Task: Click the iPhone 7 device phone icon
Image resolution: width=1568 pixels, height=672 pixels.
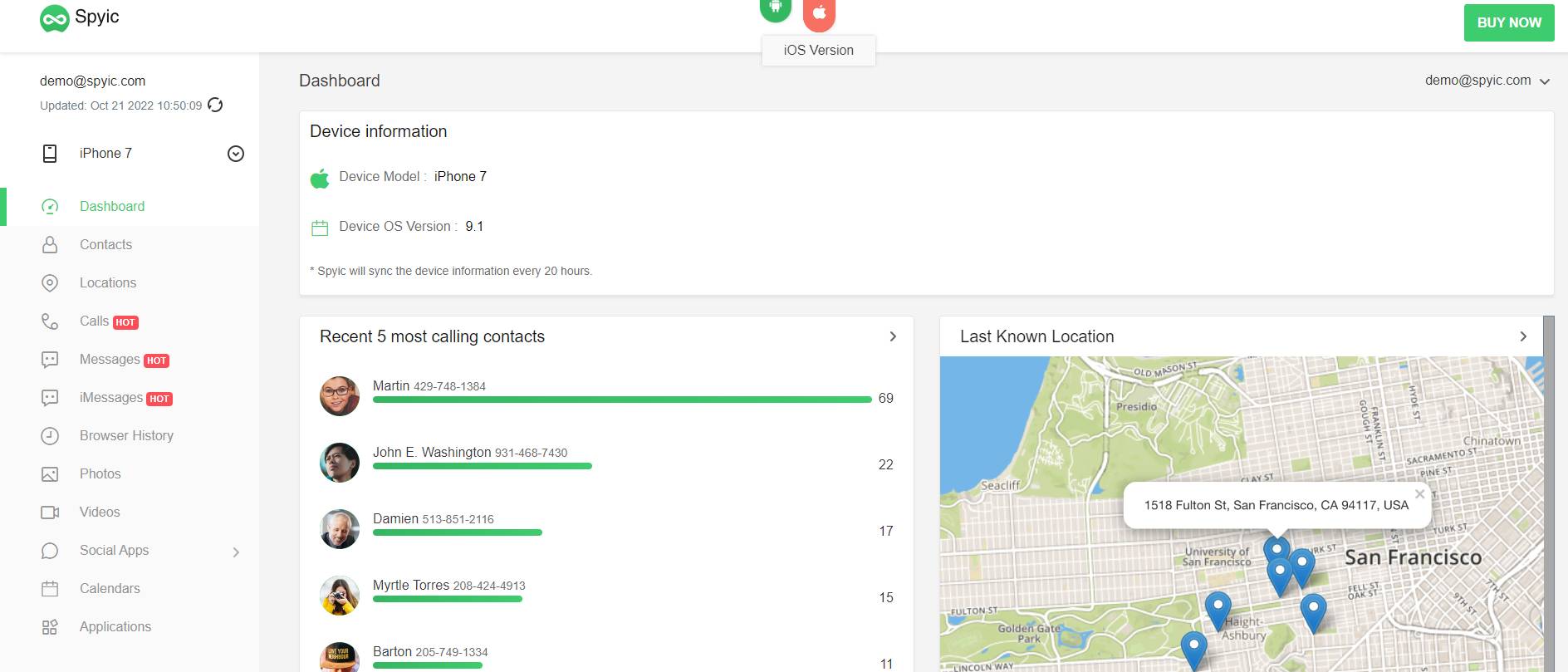Action: 50,154
